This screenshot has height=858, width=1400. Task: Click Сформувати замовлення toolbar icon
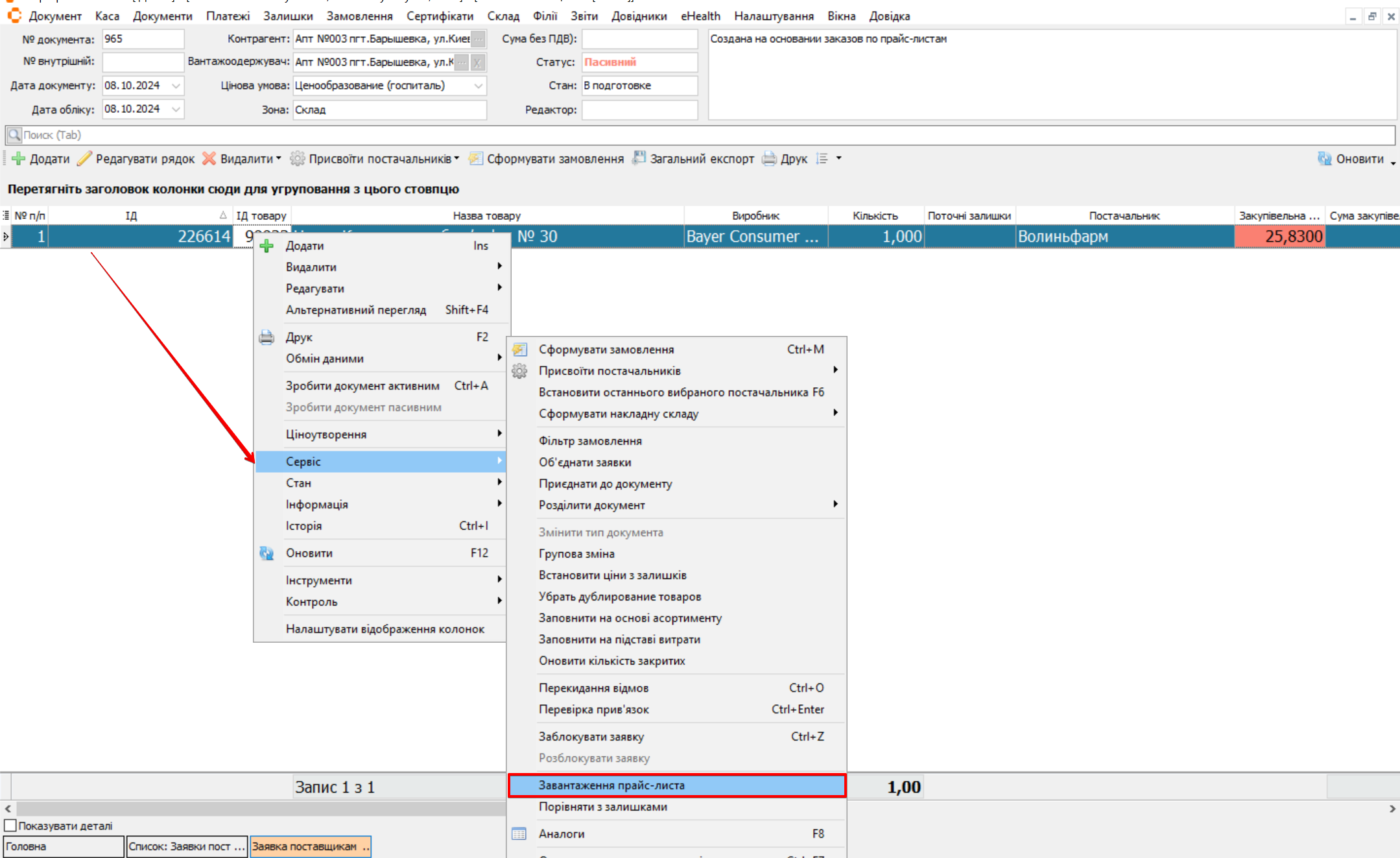pos(476,159)
